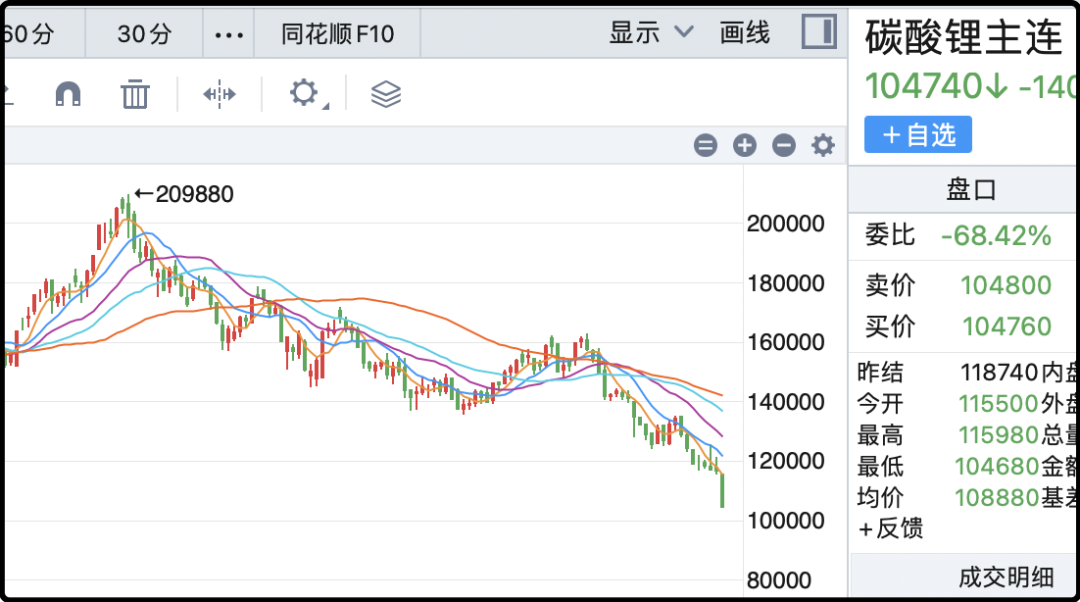Viewport: 1080px width, 602px height.
Task: Click the 最低 value 104680
Action: [997, 466]
